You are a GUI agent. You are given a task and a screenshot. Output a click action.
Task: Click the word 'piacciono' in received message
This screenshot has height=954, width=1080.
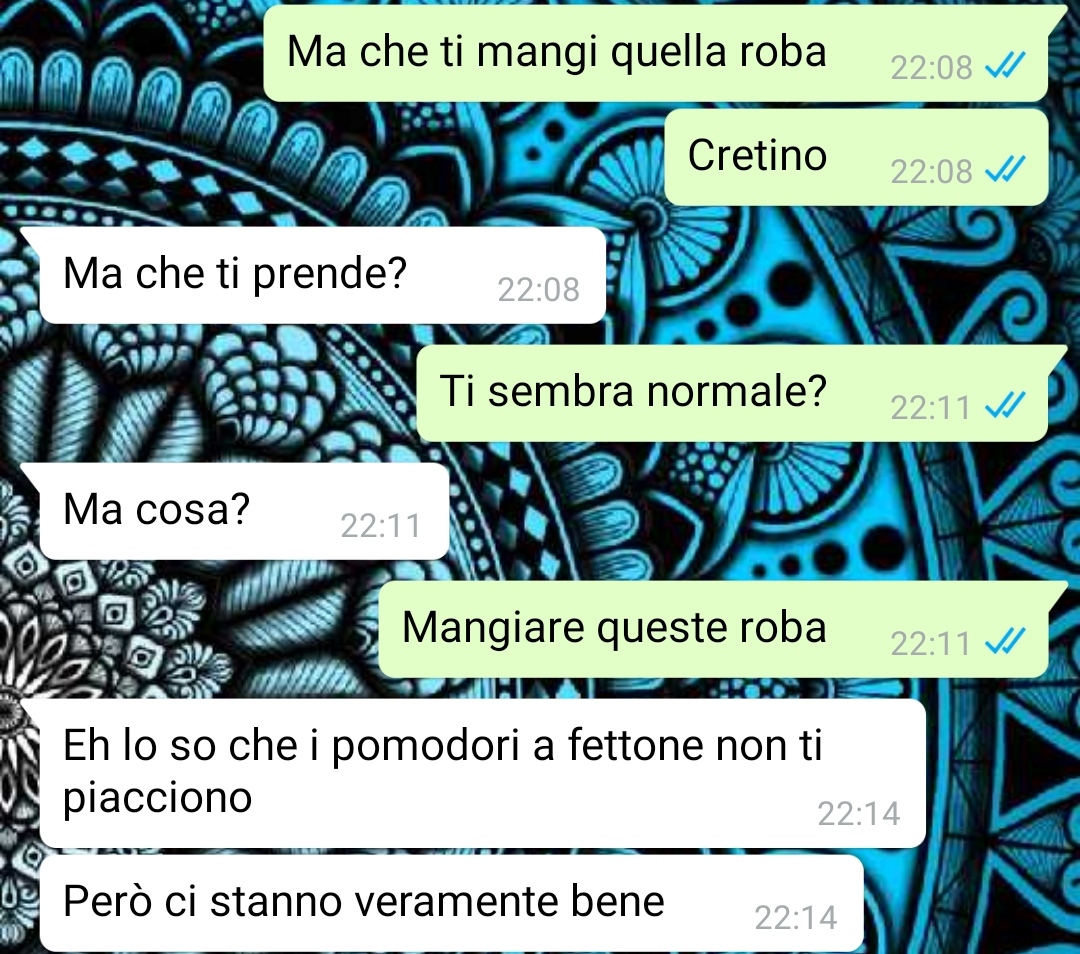pyautogui.click(x=158, y=799)
